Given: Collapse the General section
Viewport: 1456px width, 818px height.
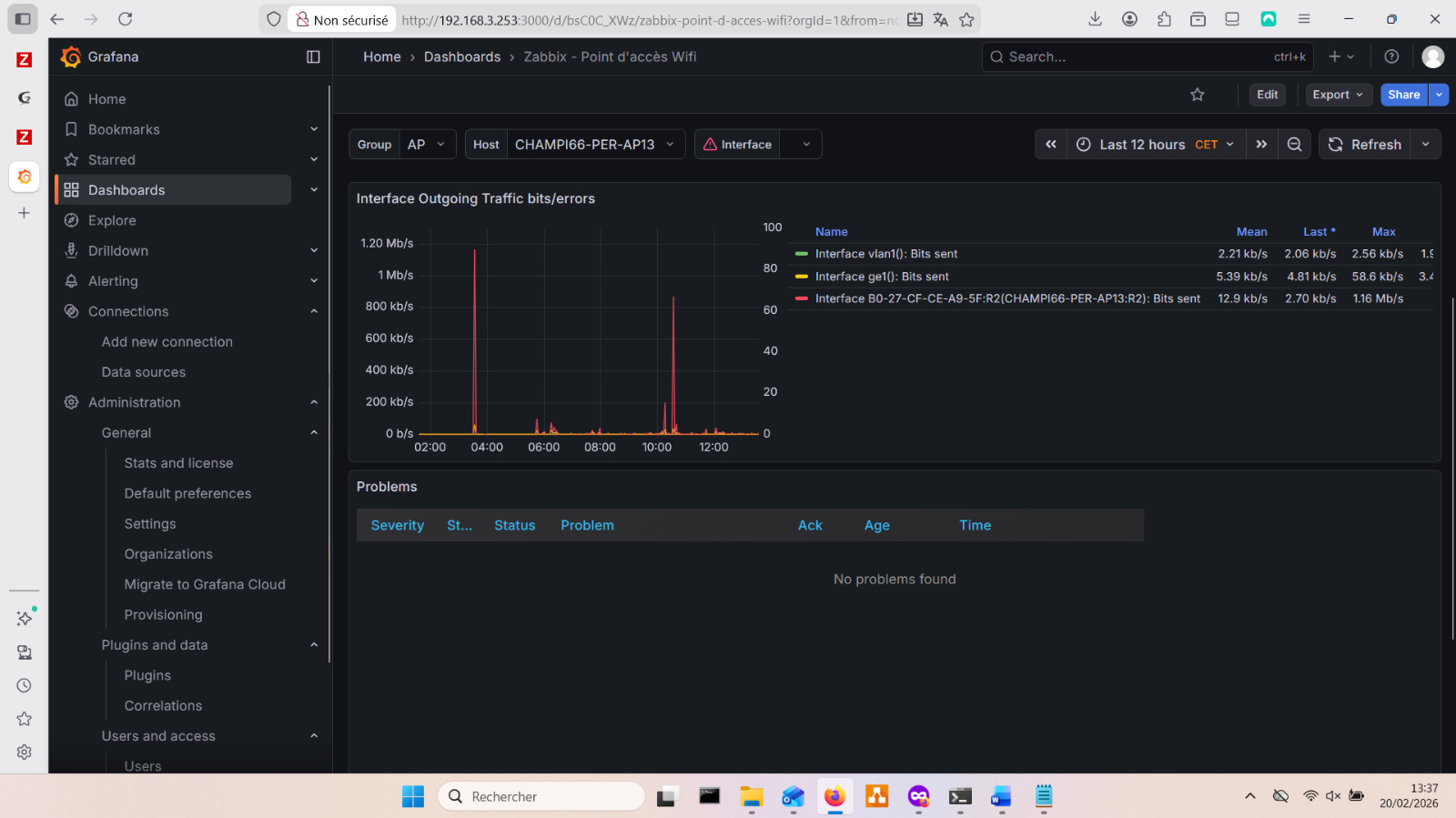Looking at the screenshot, I should tap(314, 433).
